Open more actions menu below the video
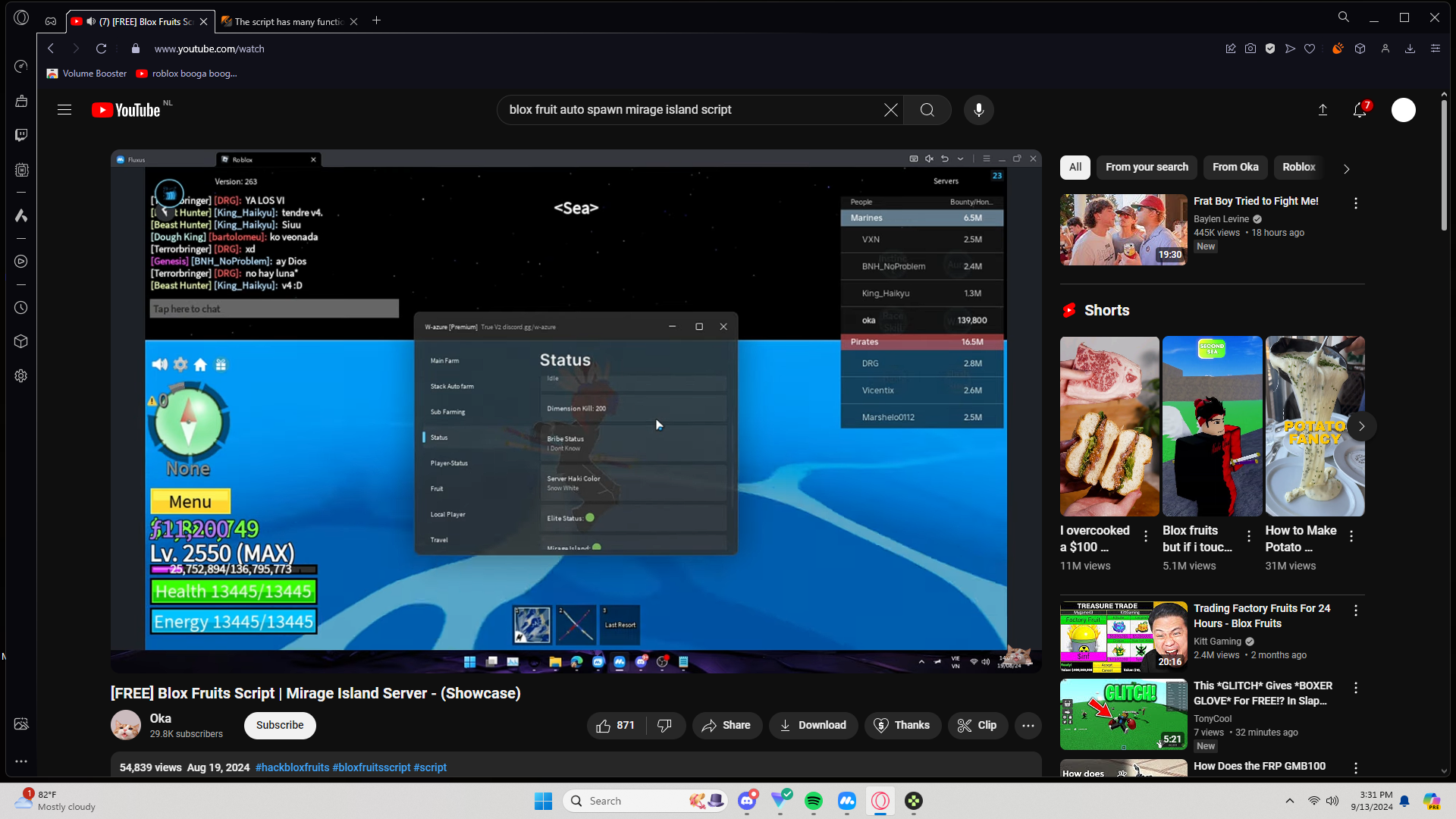The image size is (1456, 819). coord(1028,726)
